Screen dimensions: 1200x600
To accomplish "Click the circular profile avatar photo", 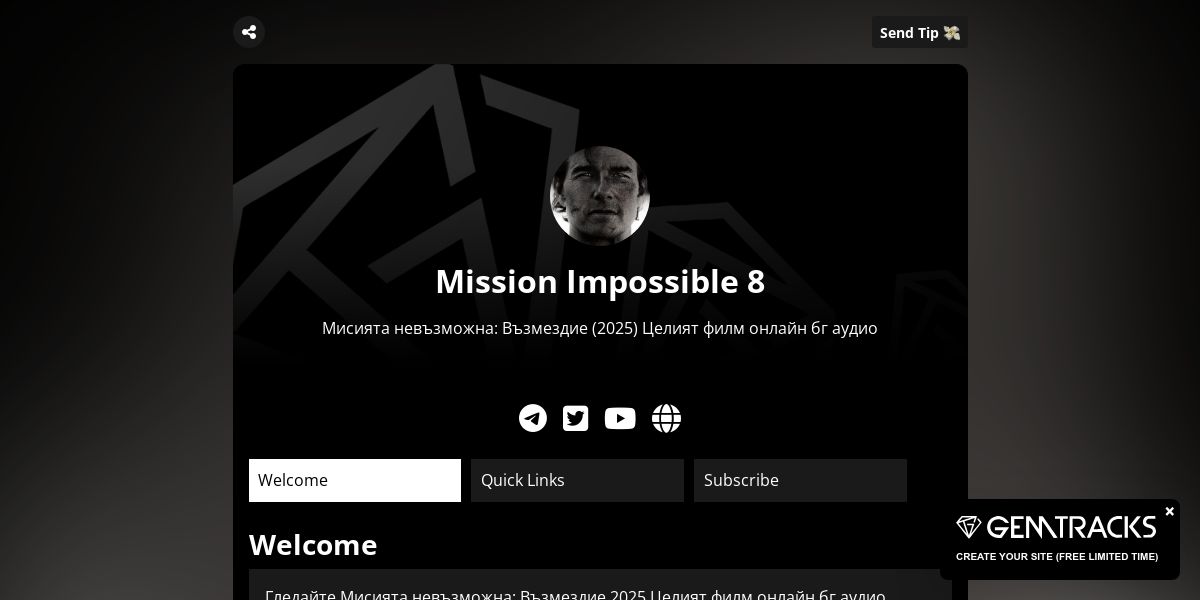I will (600, 196).
